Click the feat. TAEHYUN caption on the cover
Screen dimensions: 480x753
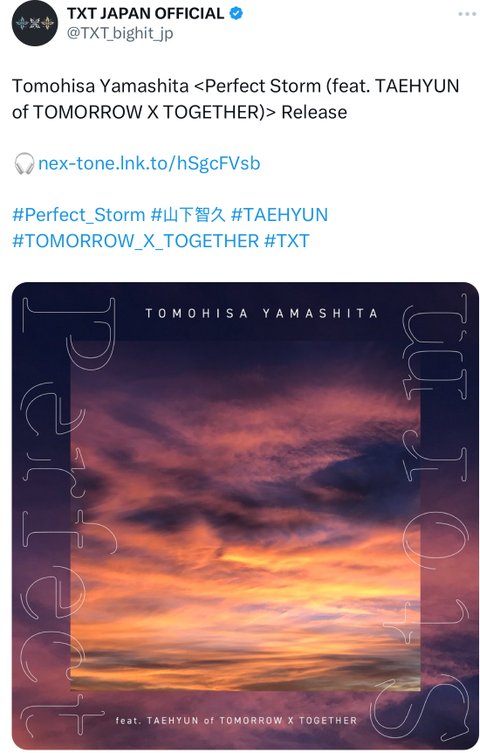click(236, 720)
